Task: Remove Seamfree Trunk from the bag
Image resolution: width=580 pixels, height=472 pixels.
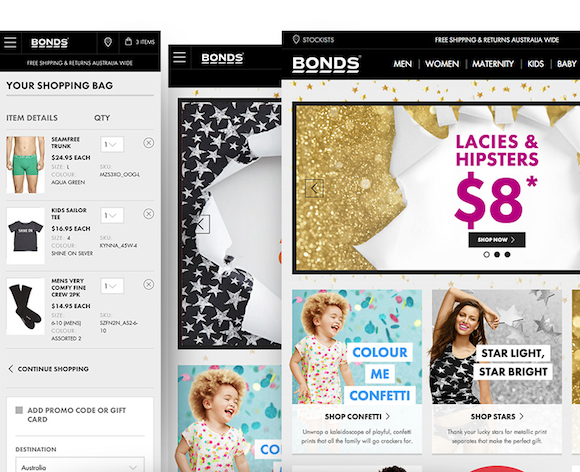Action: (148, 143)
